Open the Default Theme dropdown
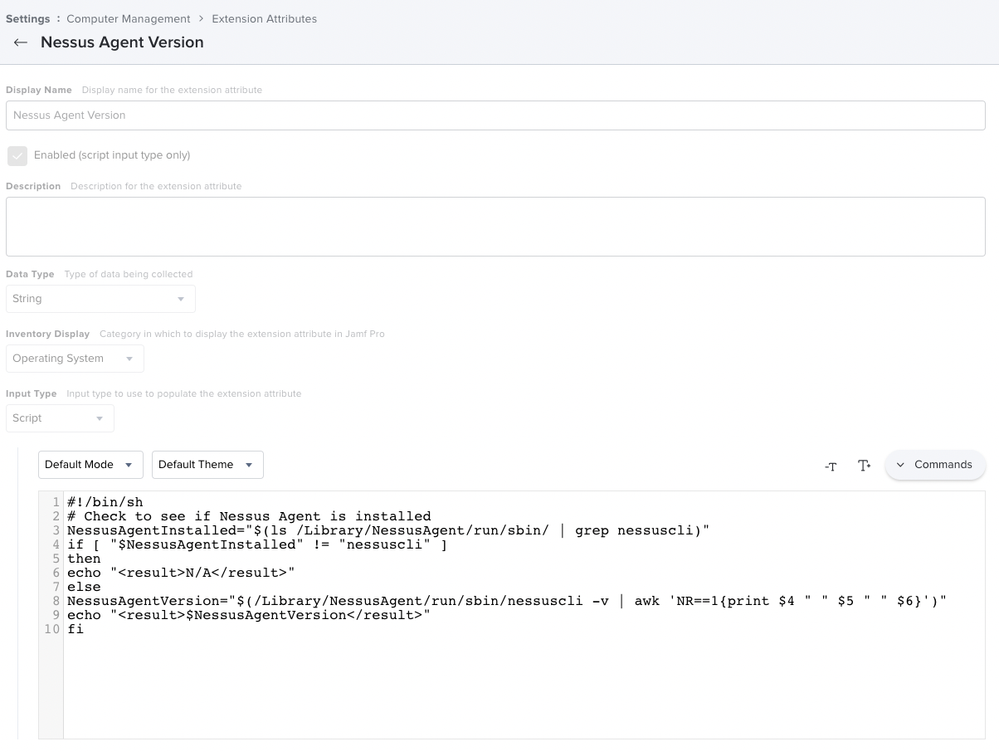The height and width of the screenshot is (752, 999). (207, 465)
